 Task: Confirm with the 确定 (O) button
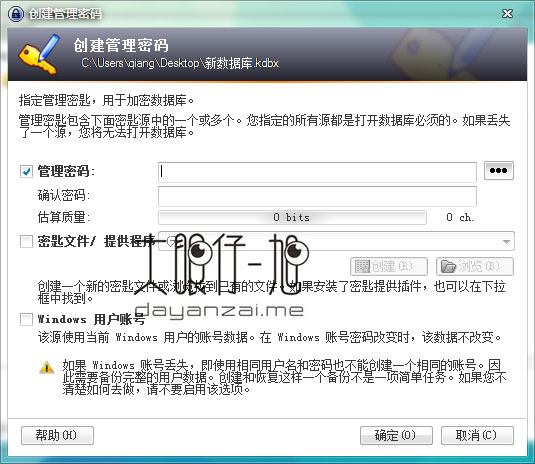coord(396,435)
